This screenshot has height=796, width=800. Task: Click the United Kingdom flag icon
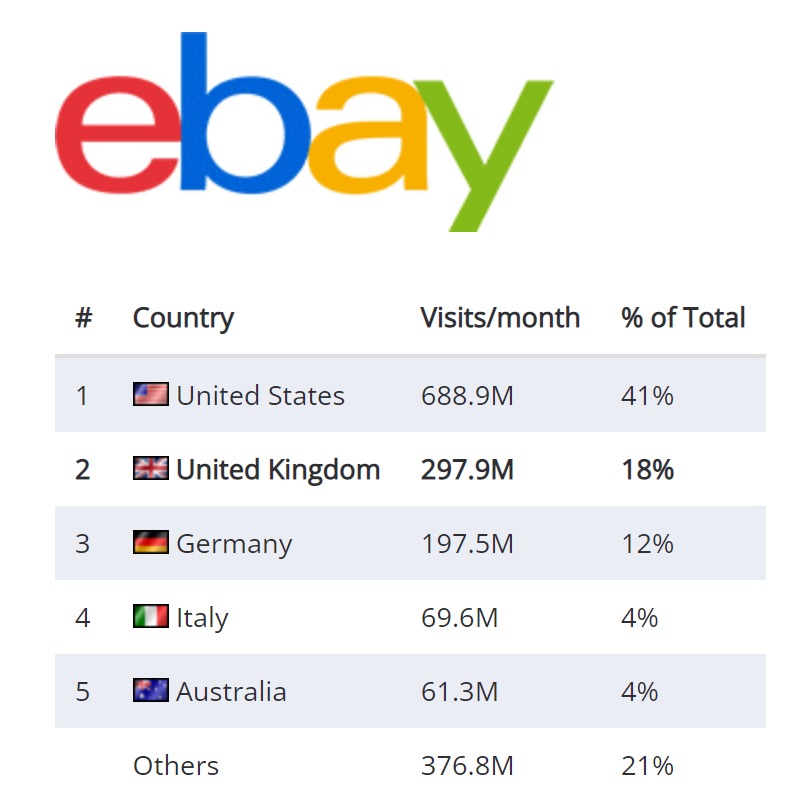[151, 468]
